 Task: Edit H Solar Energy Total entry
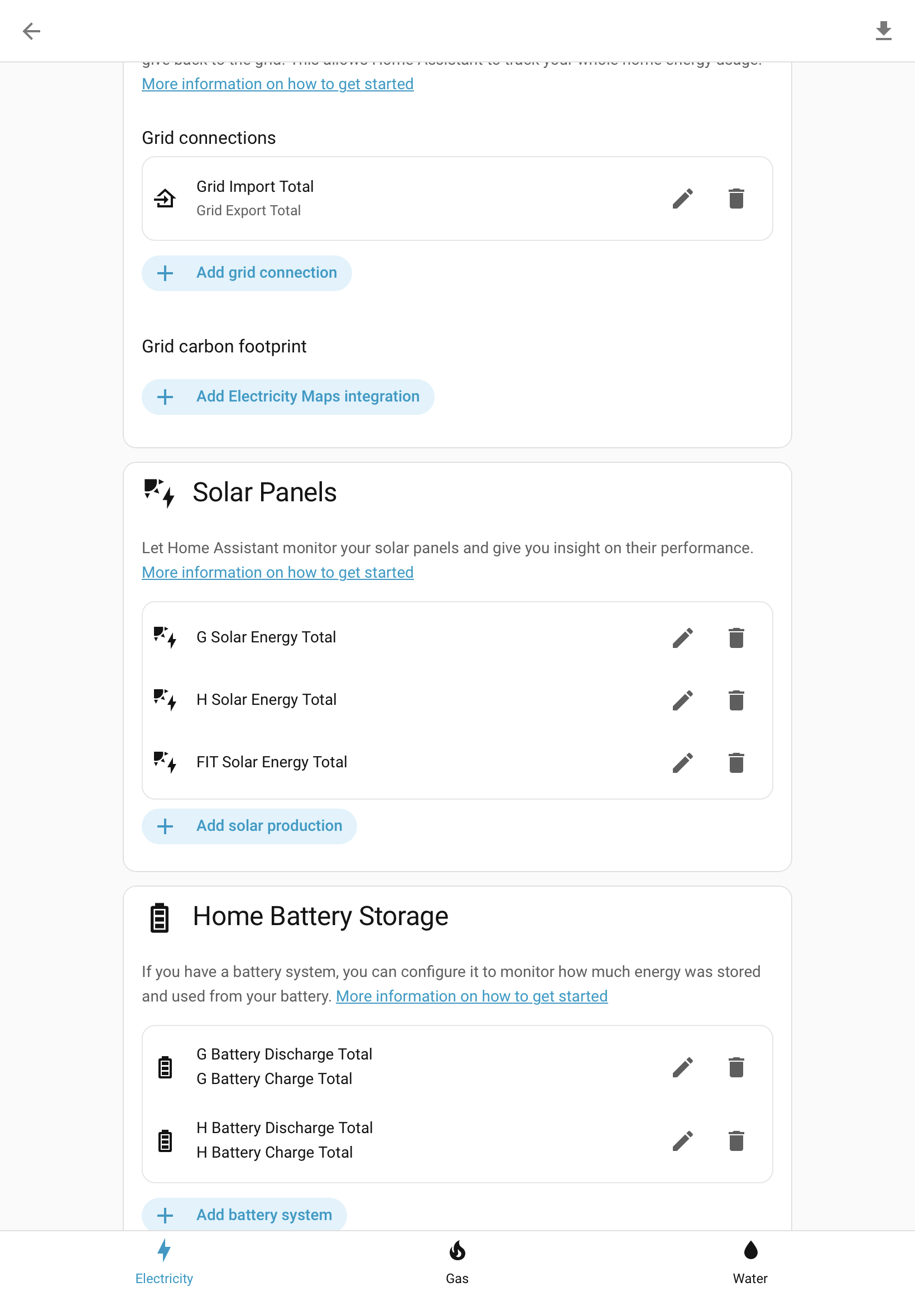click(683, 700)
